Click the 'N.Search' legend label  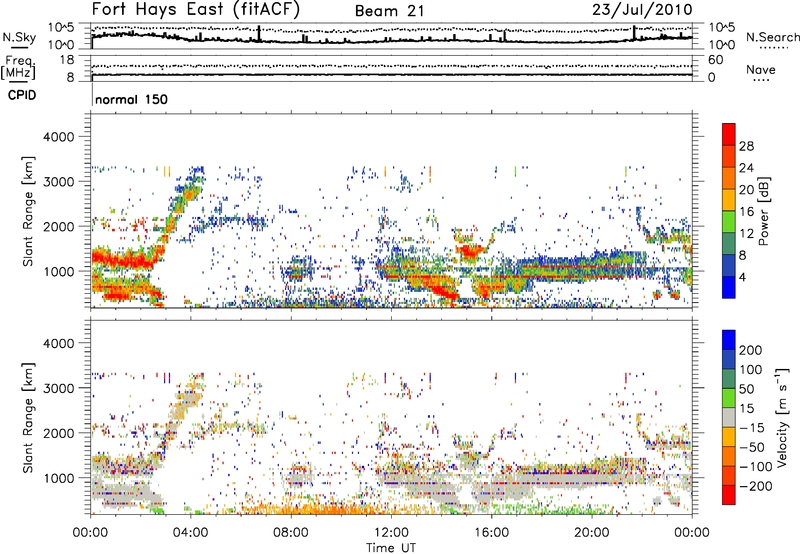point(772,37)
